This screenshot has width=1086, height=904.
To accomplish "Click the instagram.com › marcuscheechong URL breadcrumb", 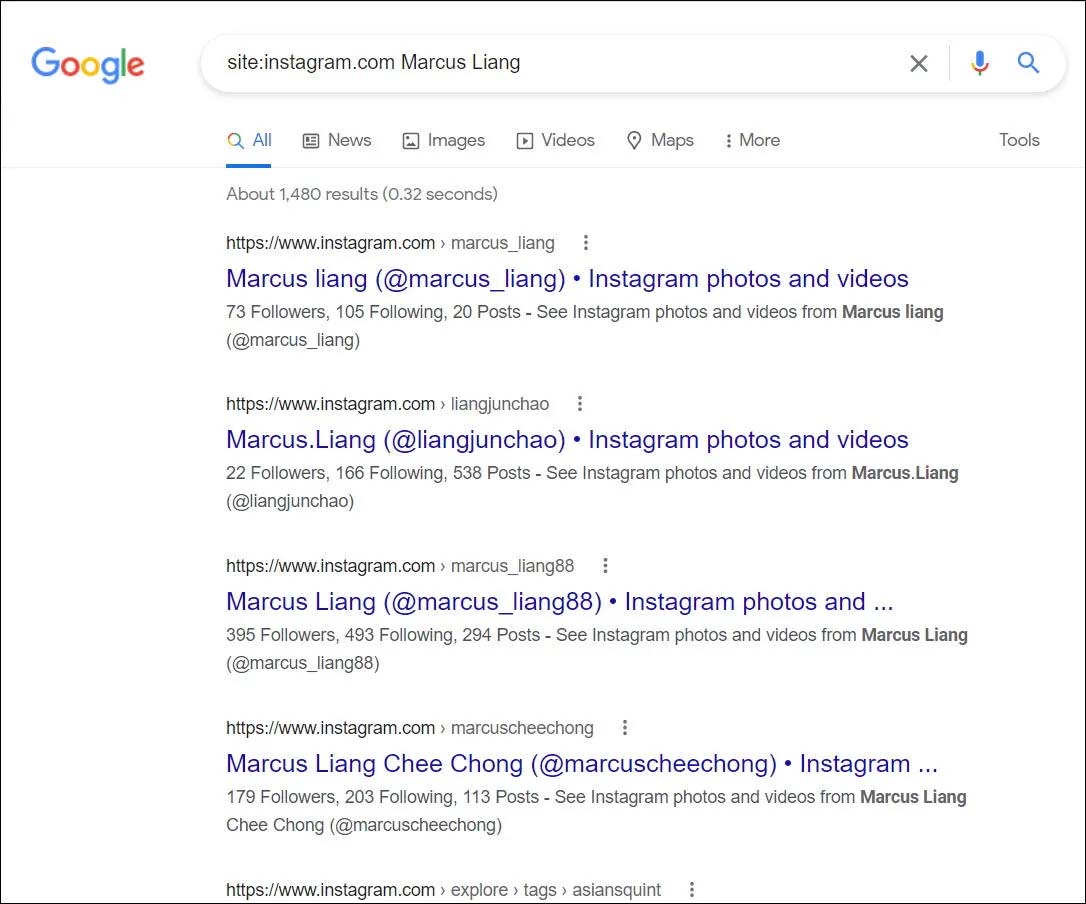I will point(409,728).
